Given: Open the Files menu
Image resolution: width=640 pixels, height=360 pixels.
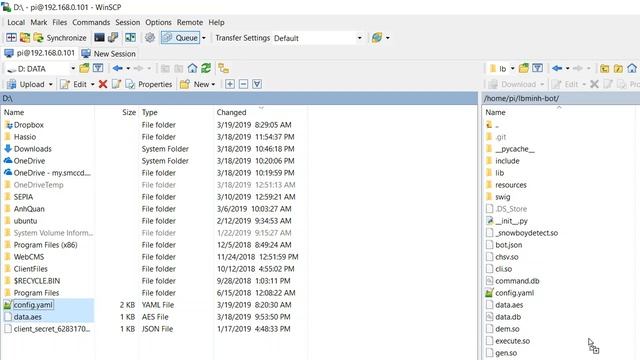Looking at the screenshot, I should [x=60, y=22].
